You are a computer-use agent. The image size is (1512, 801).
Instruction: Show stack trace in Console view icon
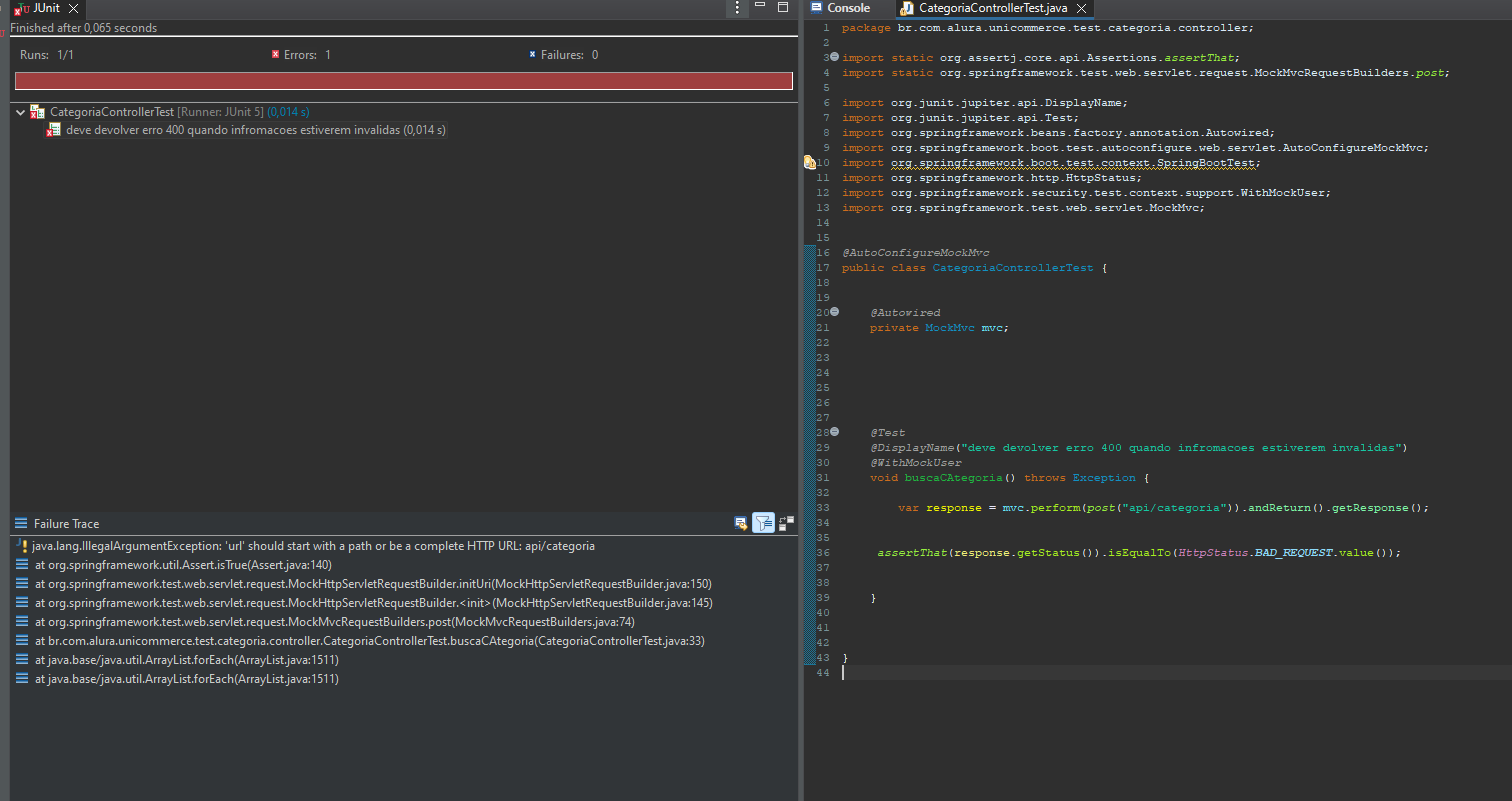coord(741,523)
